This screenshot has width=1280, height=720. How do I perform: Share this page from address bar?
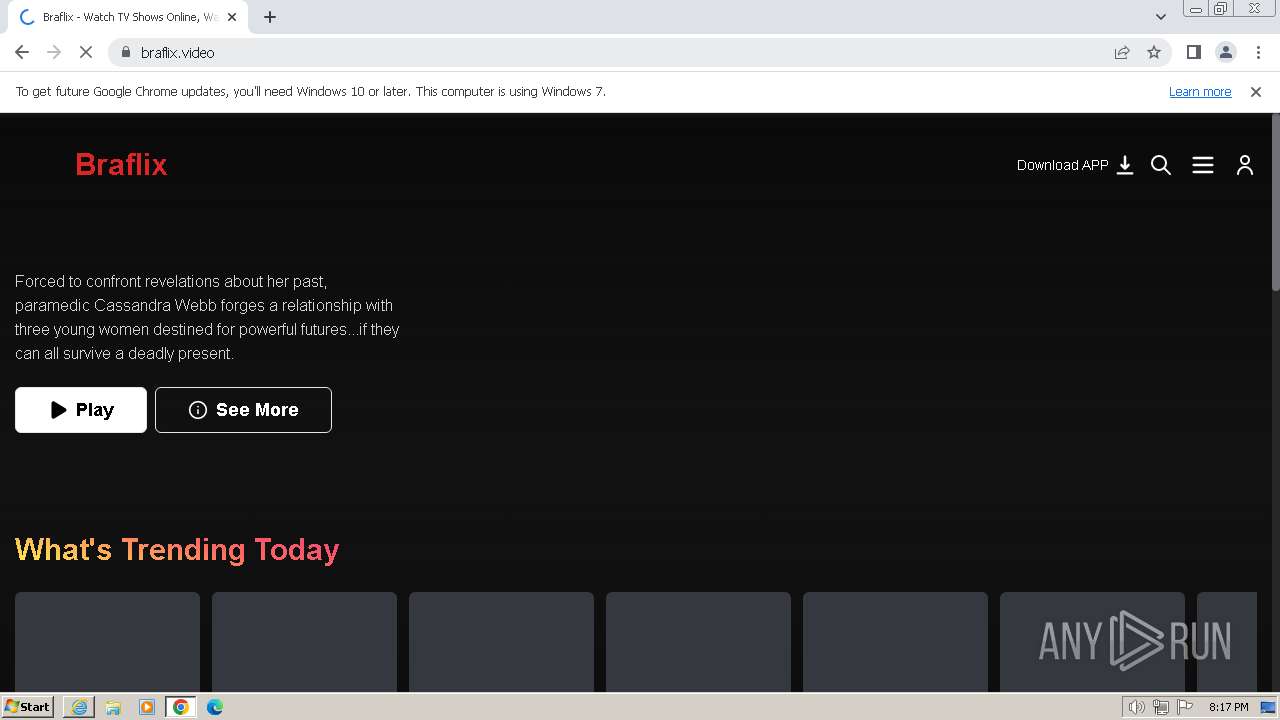(x=1122, y=52)
